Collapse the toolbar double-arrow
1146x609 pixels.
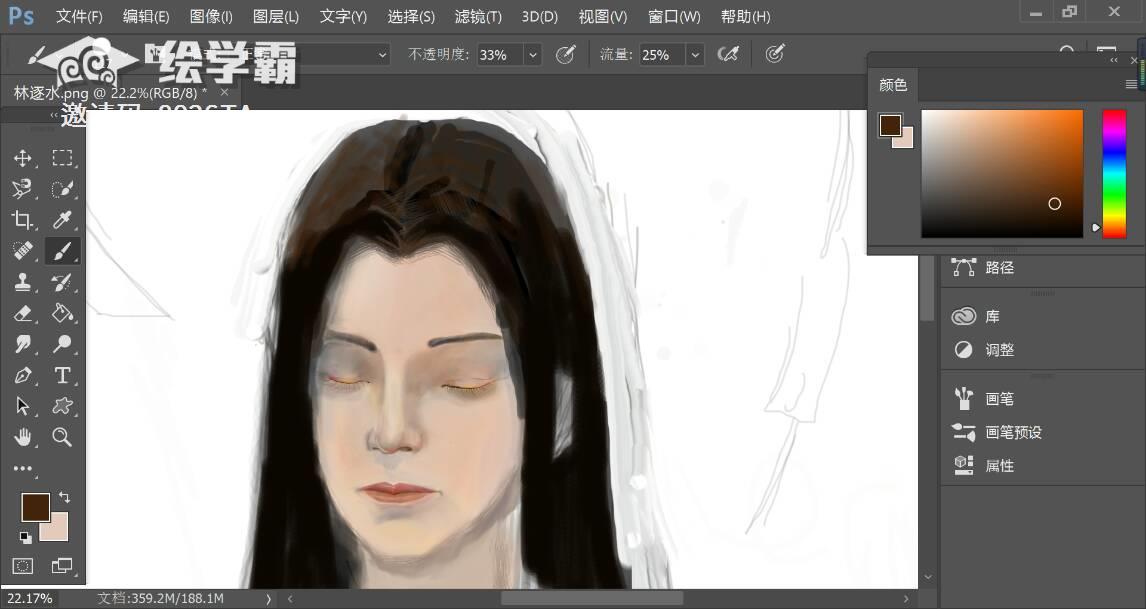(x=53, y=116)
